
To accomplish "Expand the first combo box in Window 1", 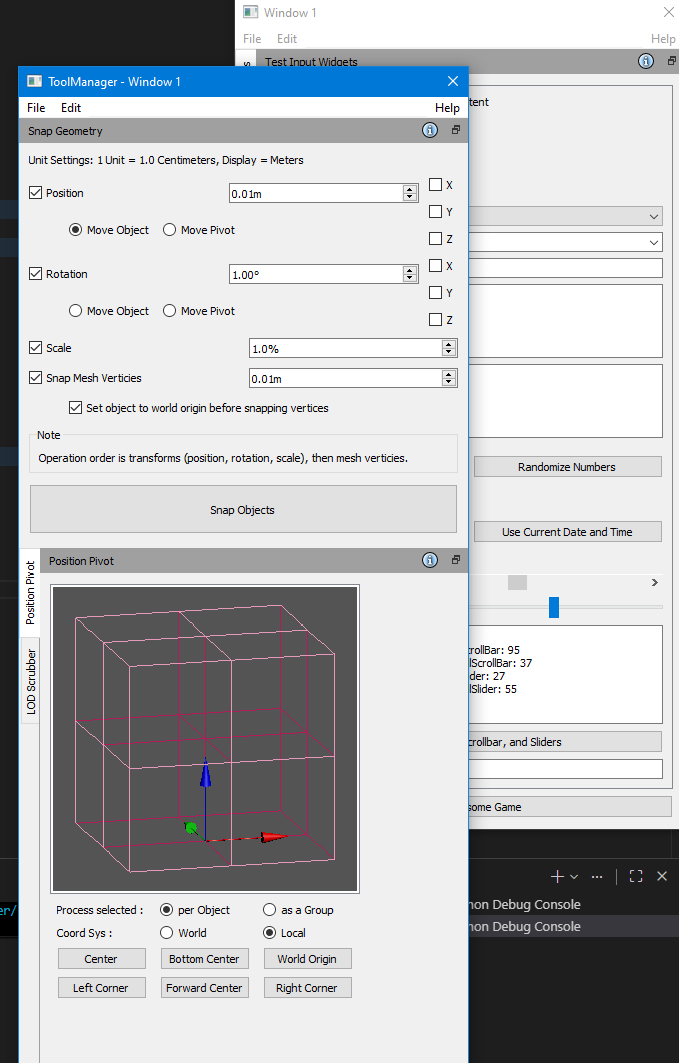I will click(x=653, y=216).
